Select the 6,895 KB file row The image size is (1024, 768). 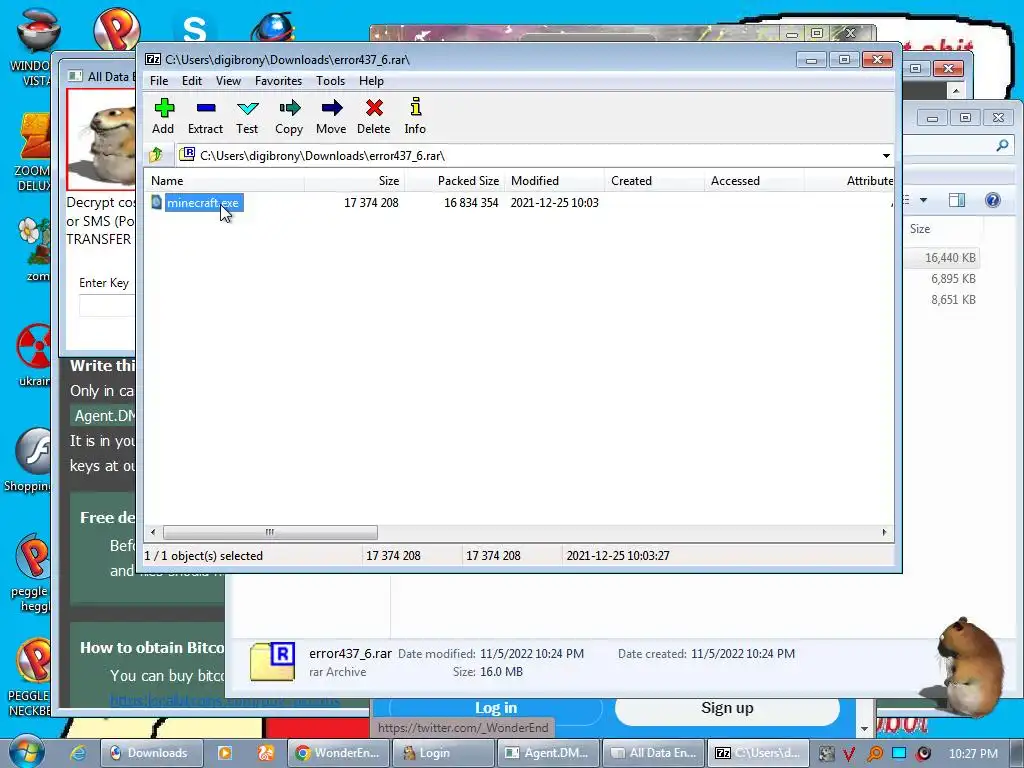pos(942,279)
